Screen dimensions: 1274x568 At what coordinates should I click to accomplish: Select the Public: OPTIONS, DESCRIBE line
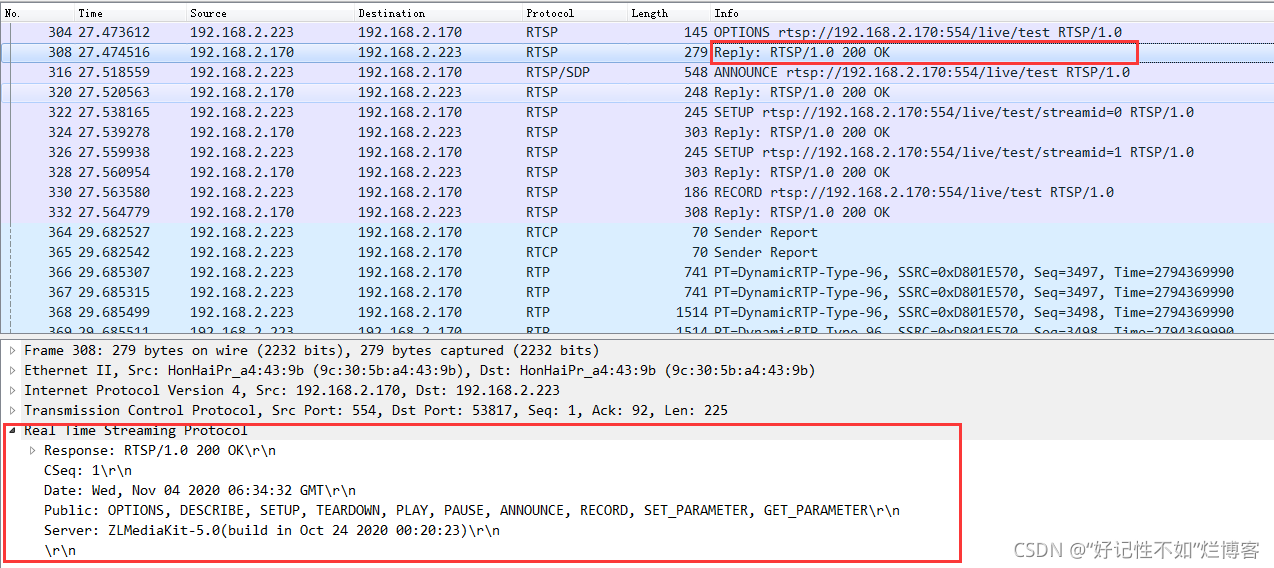pyautogui.click(x=471, y=511)
